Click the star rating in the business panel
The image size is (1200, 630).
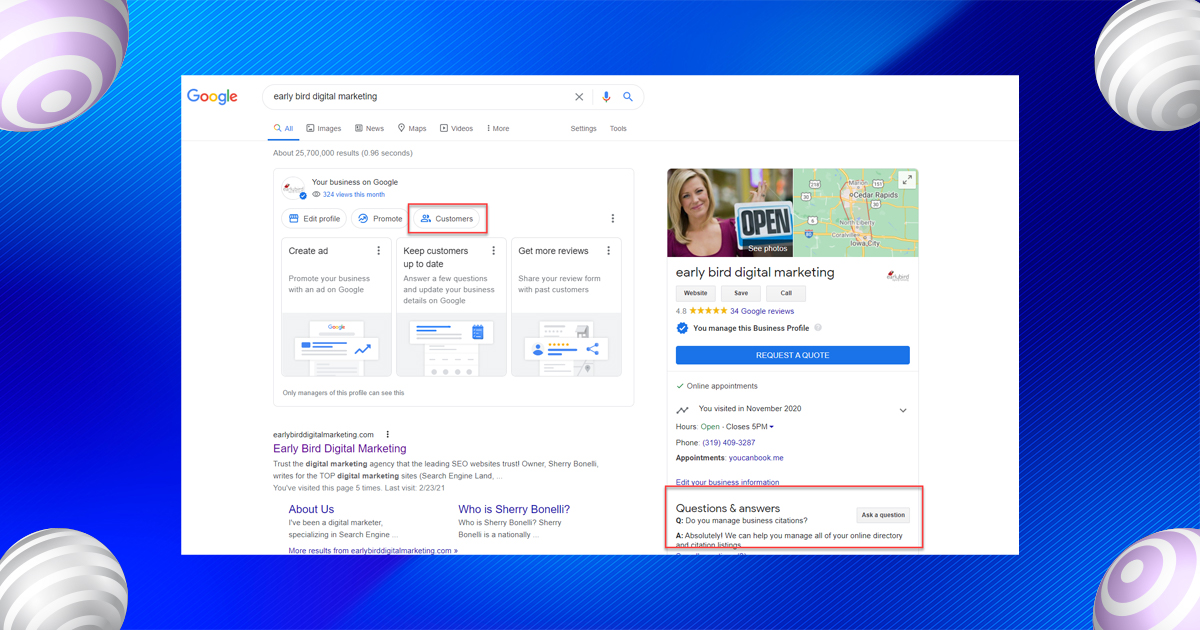[707, 311]
